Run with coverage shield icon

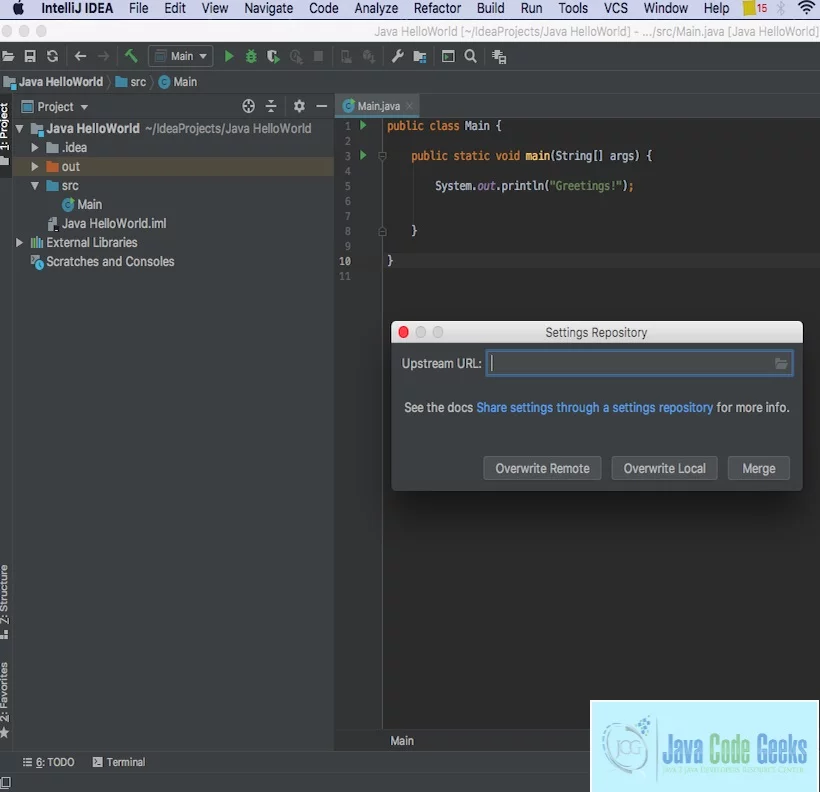[273, 56]
